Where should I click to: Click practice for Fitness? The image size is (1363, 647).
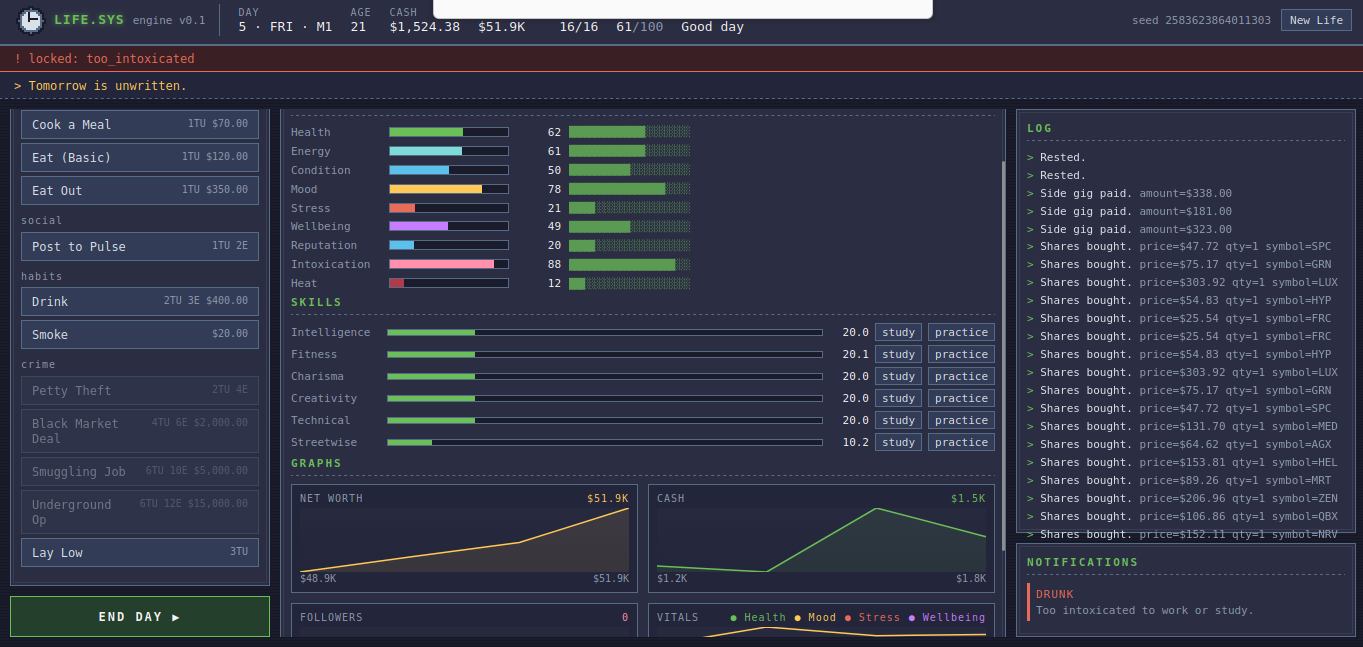(x=961, y=354)
